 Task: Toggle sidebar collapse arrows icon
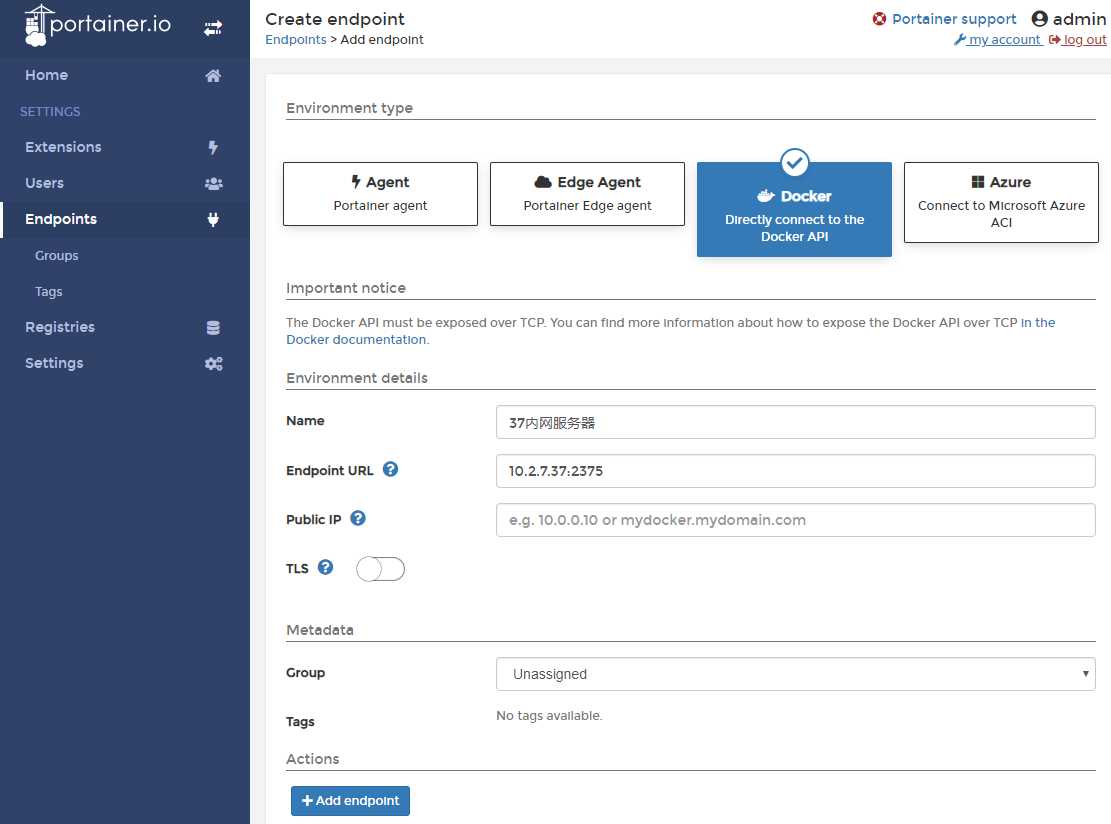tap(213, 28)
